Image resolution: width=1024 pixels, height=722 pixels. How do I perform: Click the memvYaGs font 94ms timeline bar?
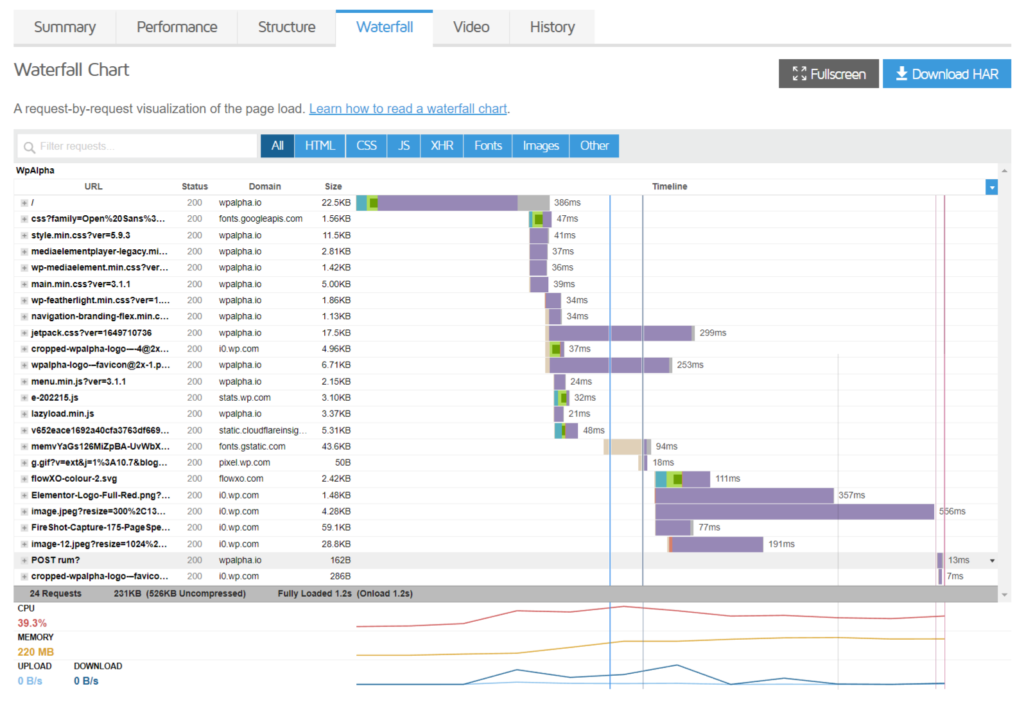tap(627, 447)
